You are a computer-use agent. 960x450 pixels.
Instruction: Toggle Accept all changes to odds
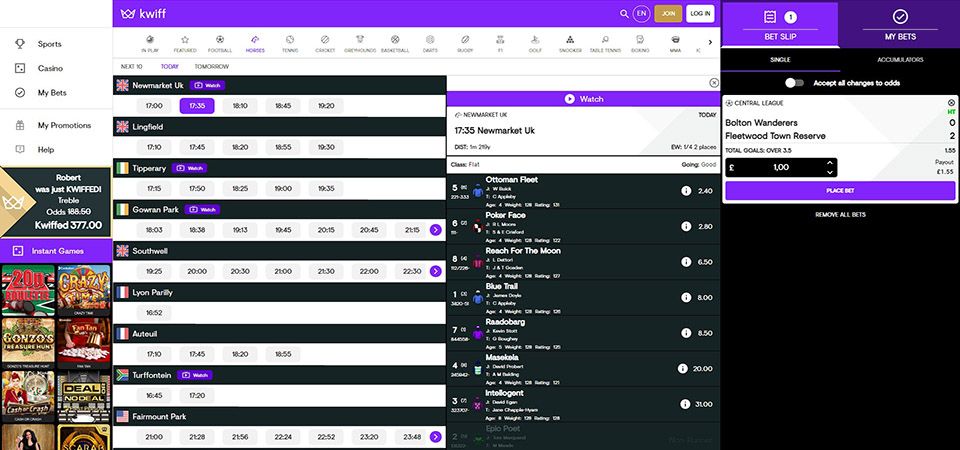pos(794,83)
